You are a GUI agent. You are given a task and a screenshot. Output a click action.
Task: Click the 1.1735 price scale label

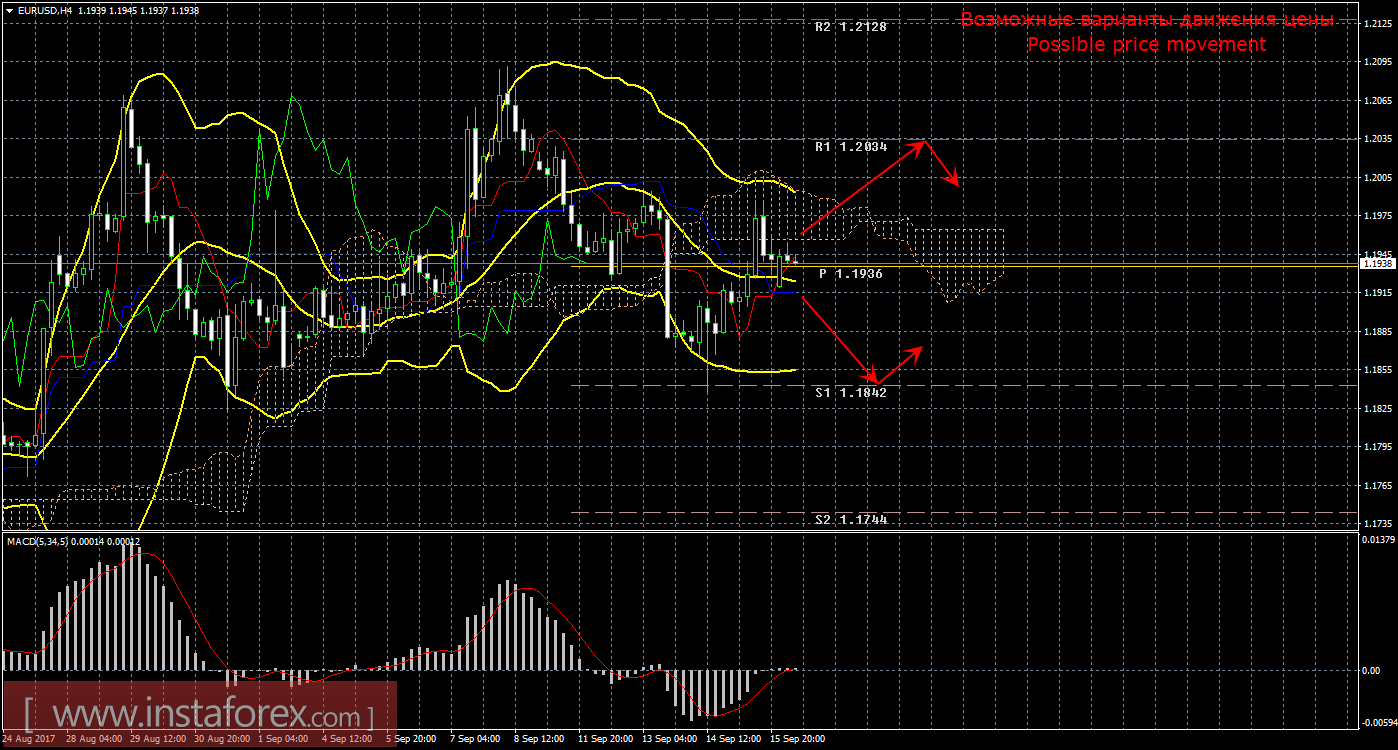tap(1379, 523)
